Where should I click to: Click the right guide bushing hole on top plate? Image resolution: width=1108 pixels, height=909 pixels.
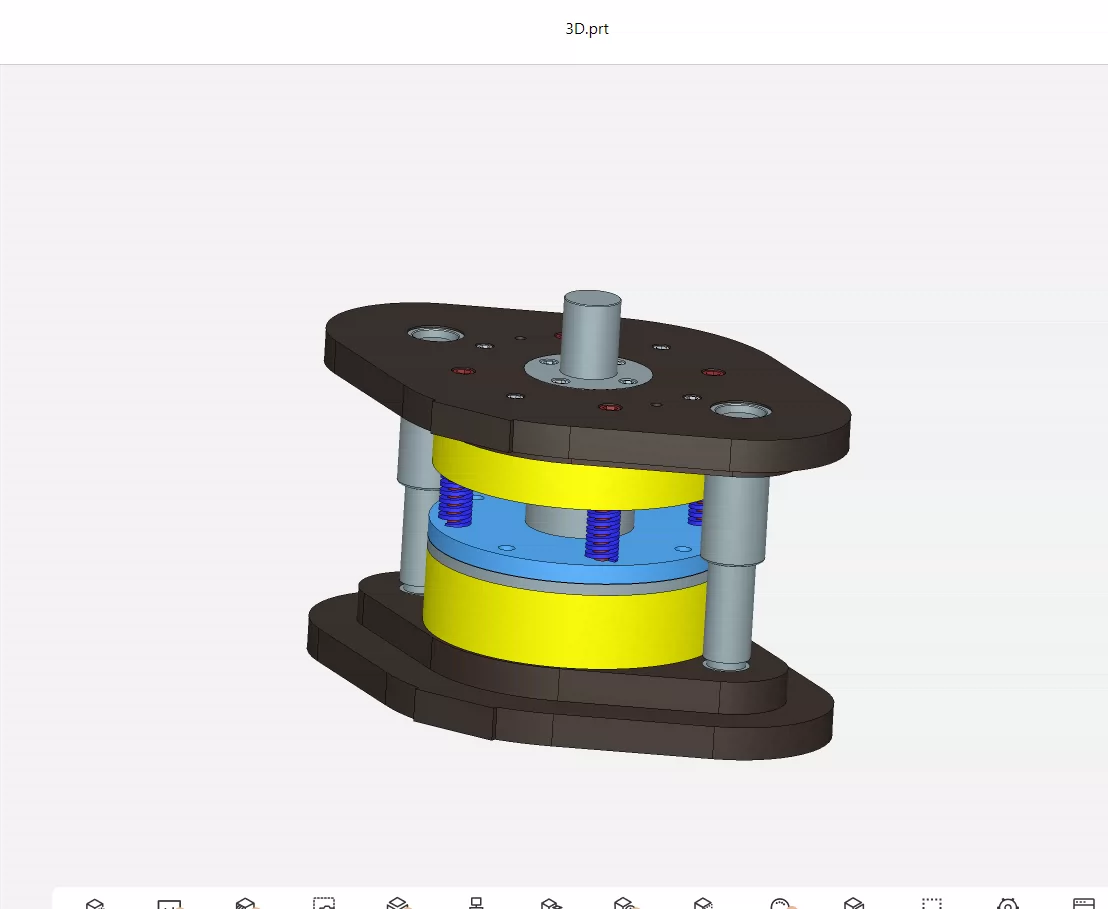pyautogui.click(x=741, y=410)
